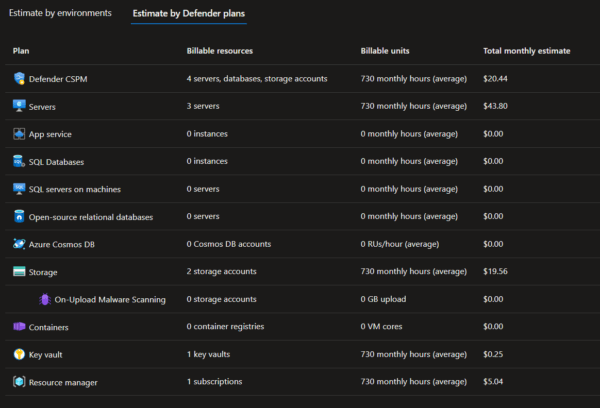Click '1 key vaults' cell

pos(209,354)
